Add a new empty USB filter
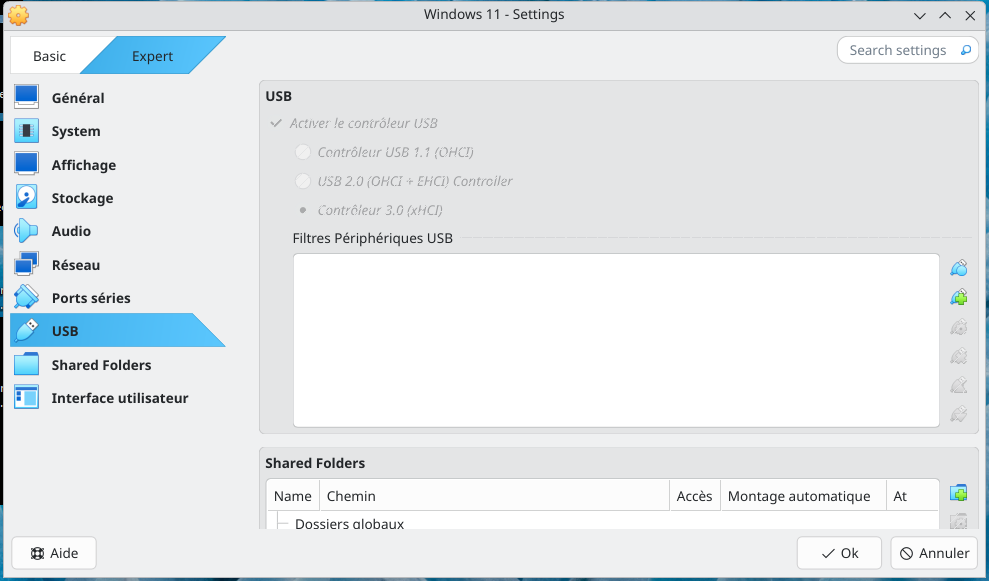 click(958, 268)
